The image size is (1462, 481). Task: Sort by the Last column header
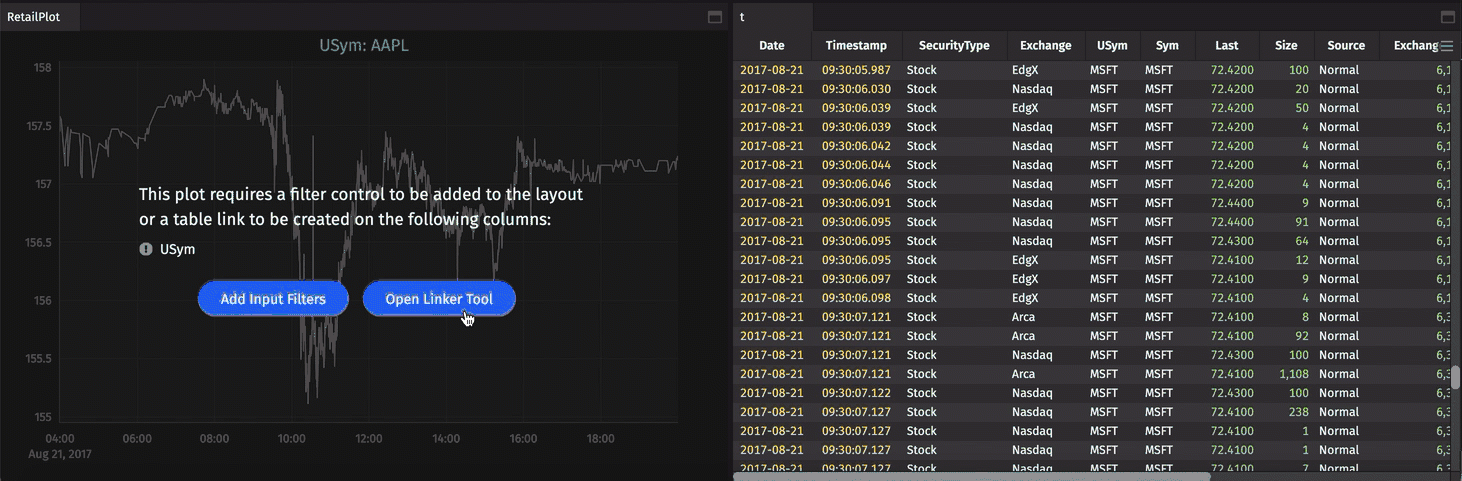pyautogui.click(x=1226, y=46)
